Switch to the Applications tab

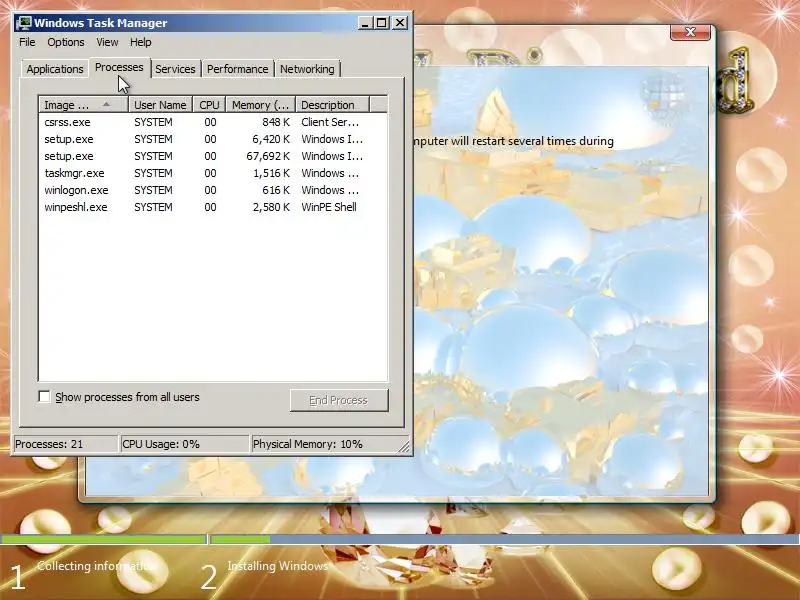[55, 69]
